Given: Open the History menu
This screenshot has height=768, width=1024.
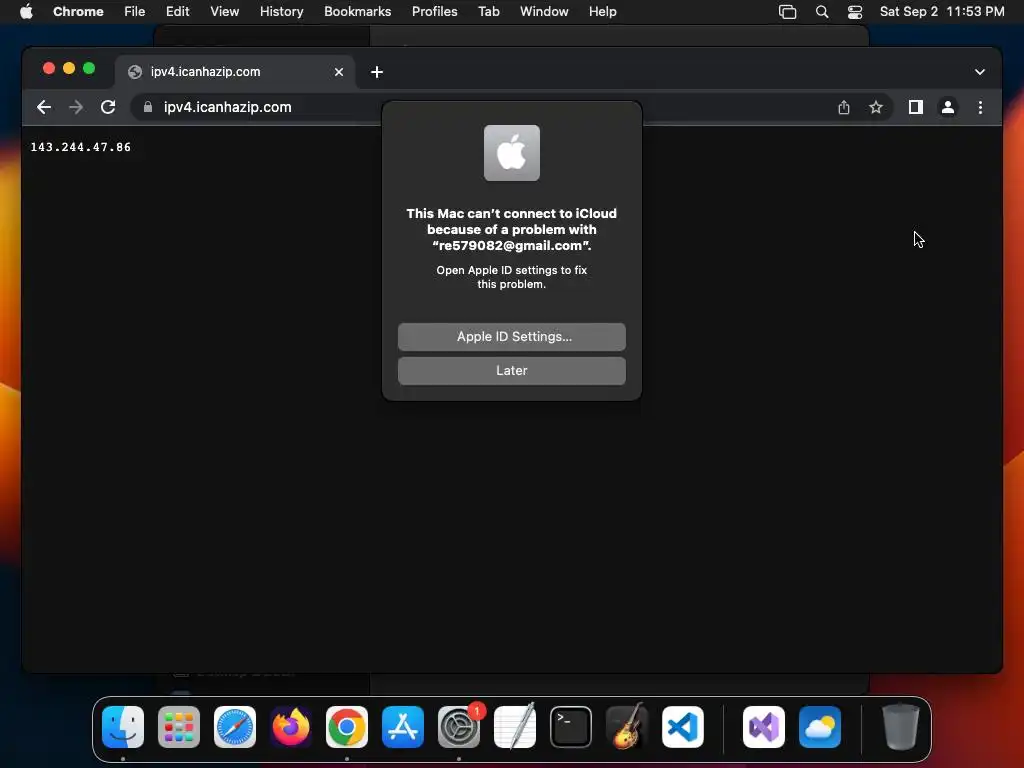Looking at the screenshot, I should click(281, 11).
